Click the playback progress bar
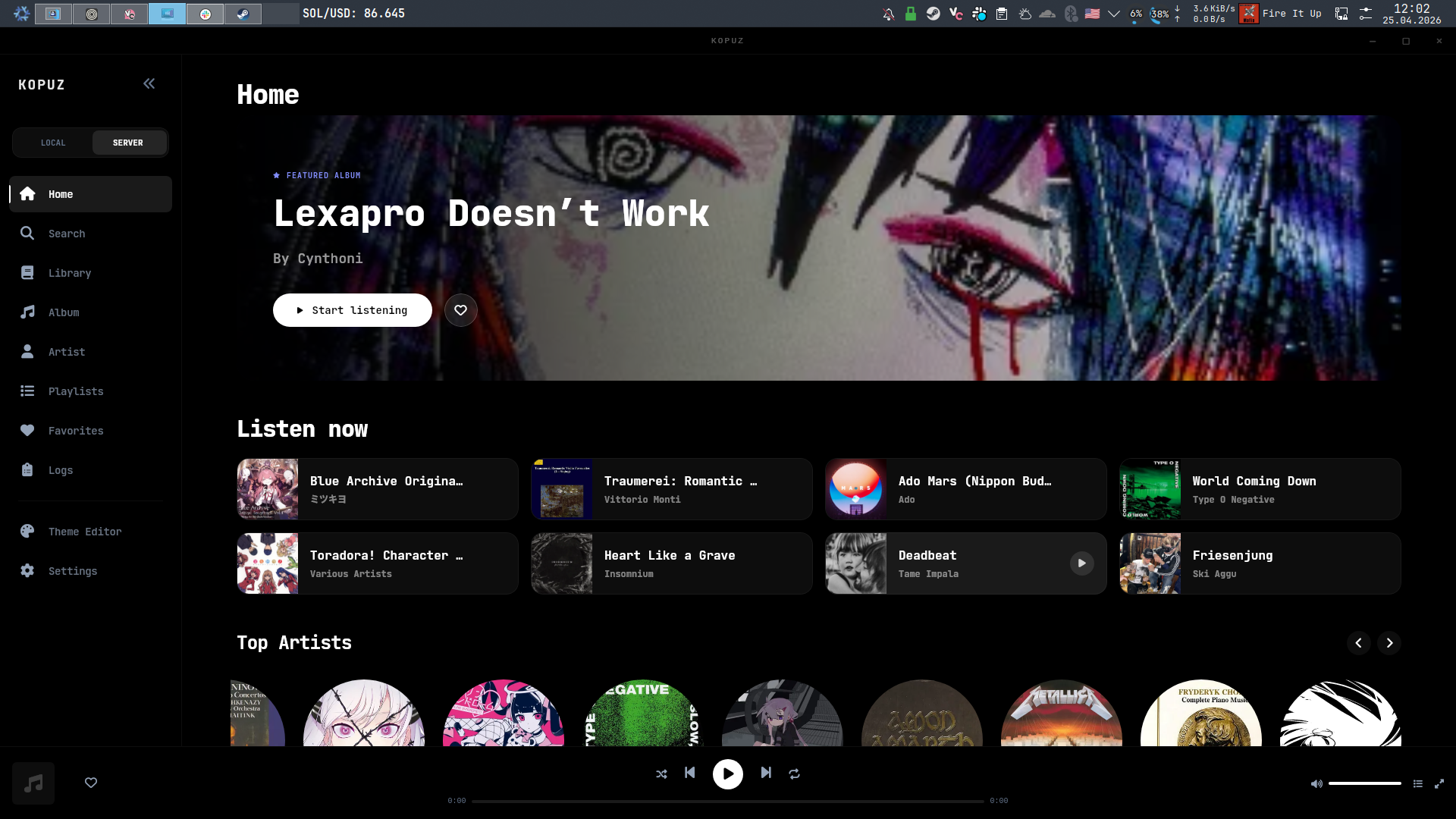The width and height of the screenshot is (1456, 819). point(728,801)
